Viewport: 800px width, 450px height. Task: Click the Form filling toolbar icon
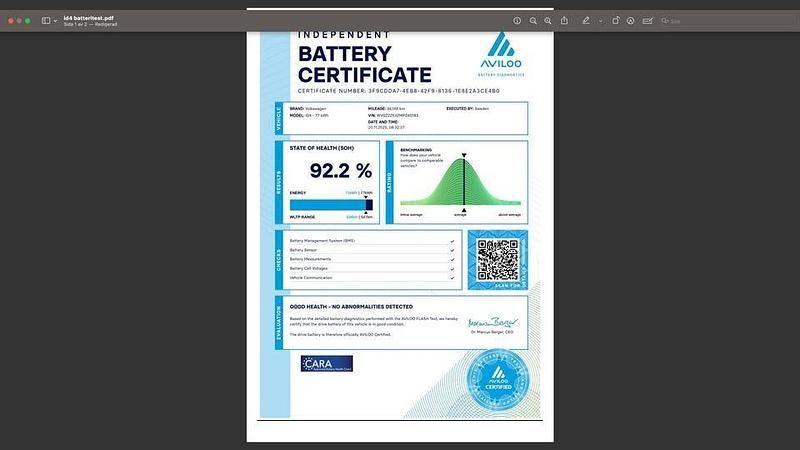point(648,20)
